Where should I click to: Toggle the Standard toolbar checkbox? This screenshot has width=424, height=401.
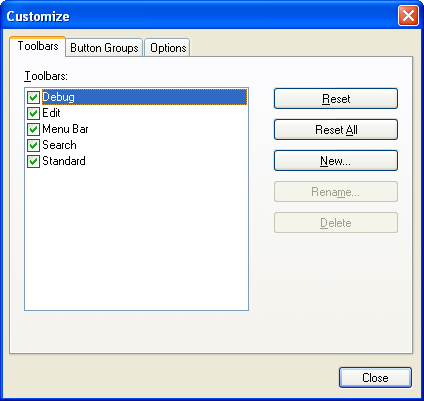coord(33,161)
